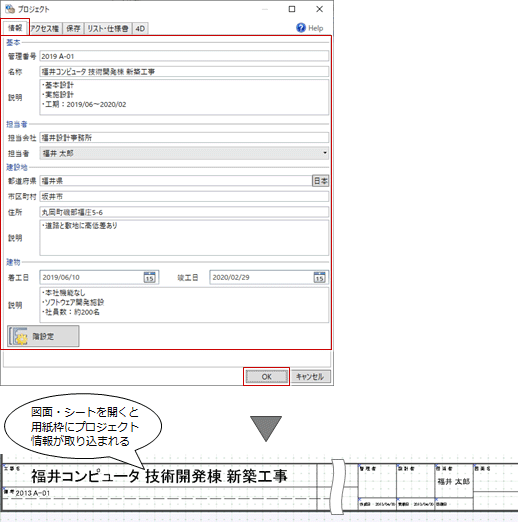Screen dimensions: 518x522
Task: Click the 建物 section header
Action: coord(13,262)
